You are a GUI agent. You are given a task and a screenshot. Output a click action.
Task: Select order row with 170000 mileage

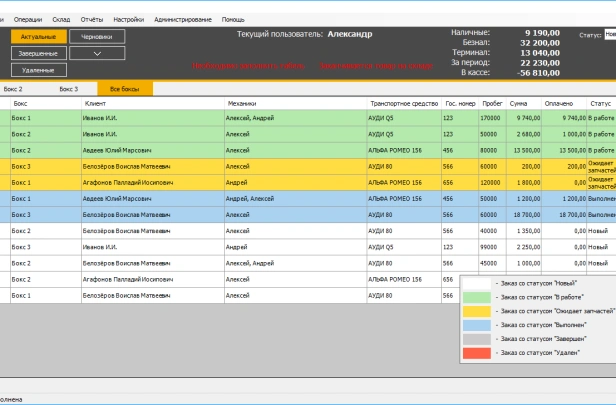coord(300,118)
